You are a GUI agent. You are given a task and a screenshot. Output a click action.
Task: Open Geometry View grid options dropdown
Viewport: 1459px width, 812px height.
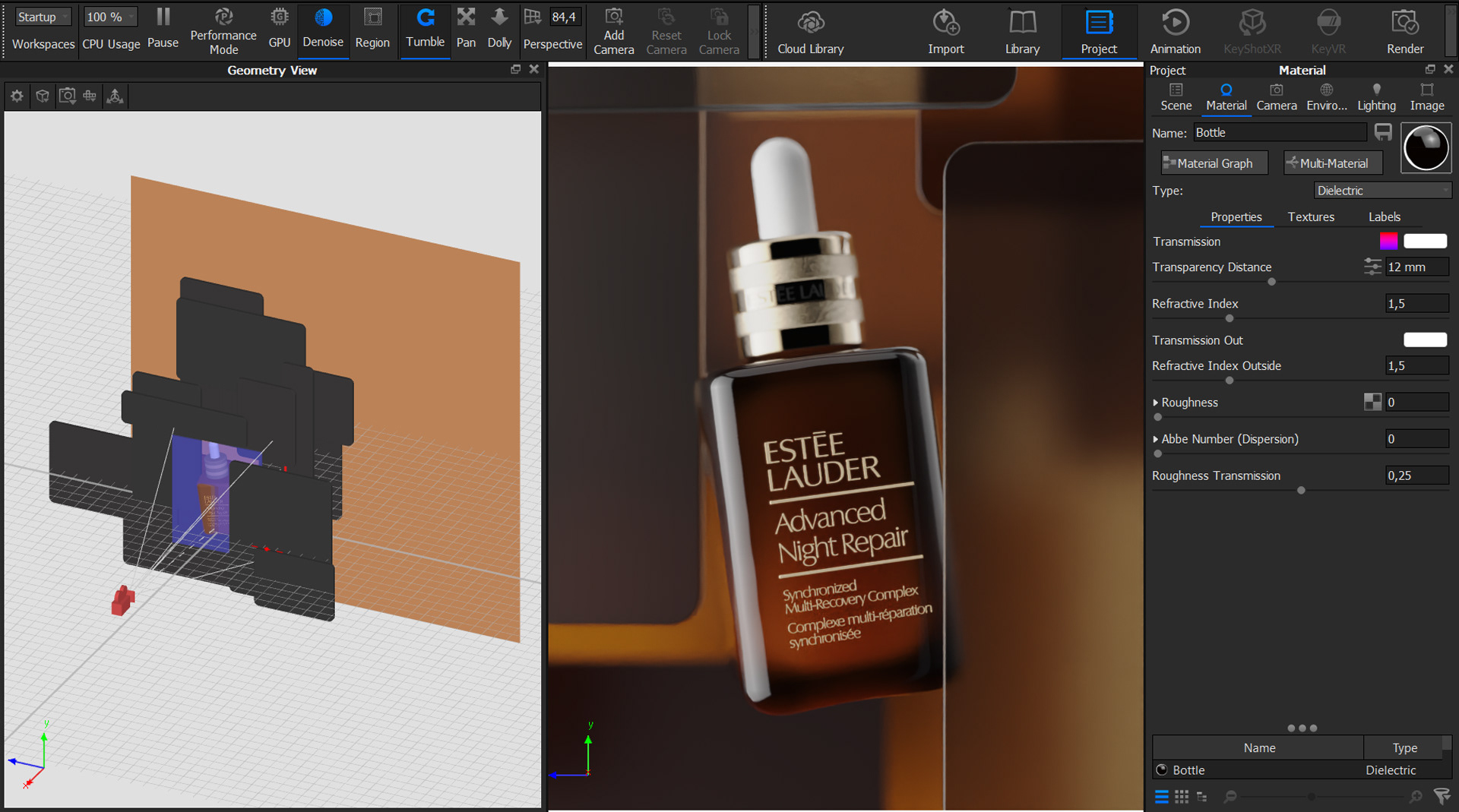point(90,96)
